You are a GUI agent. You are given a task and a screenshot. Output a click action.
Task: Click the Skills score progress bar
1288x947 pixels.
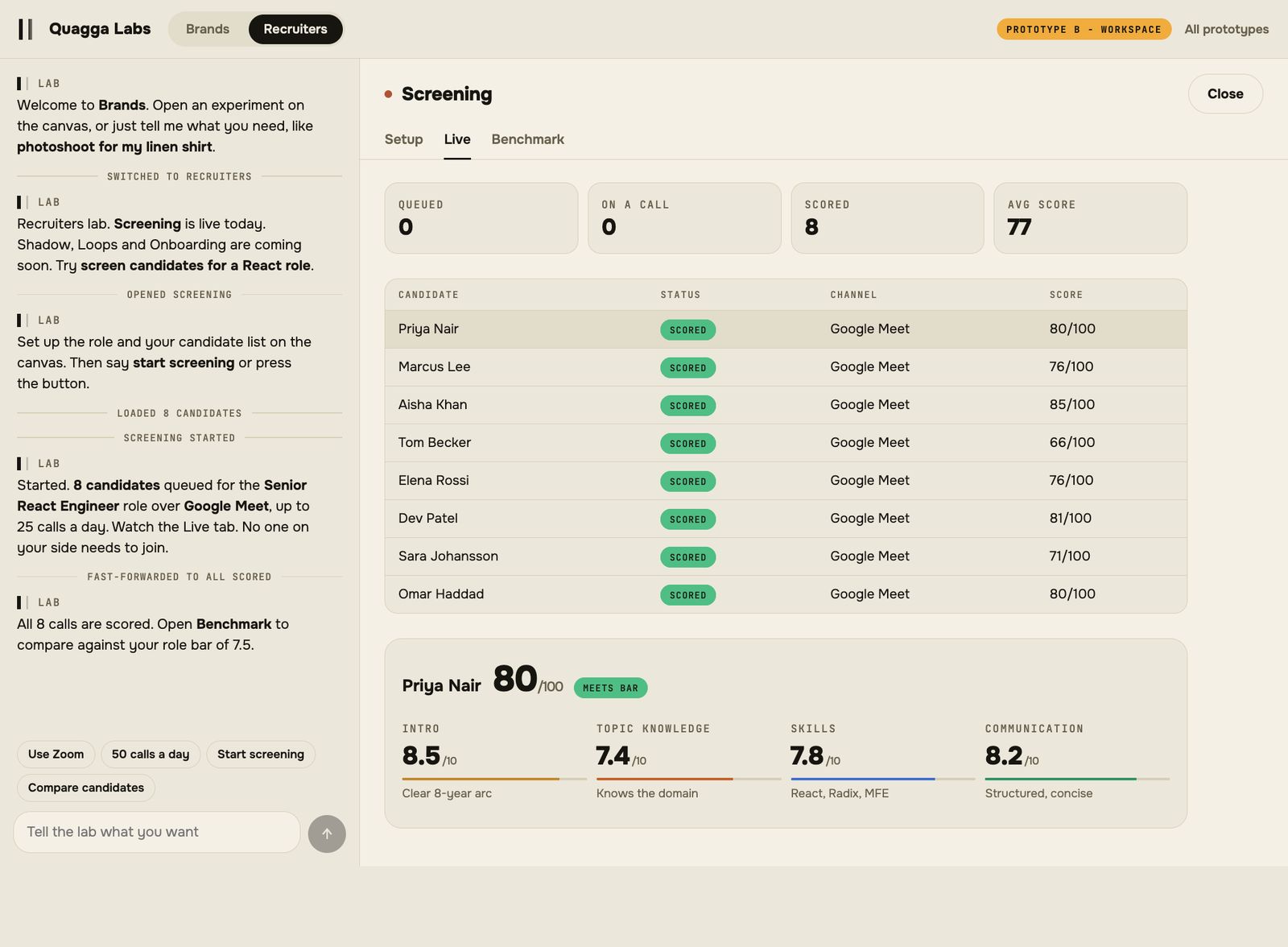pyautogui.click(x=883, y=779)
